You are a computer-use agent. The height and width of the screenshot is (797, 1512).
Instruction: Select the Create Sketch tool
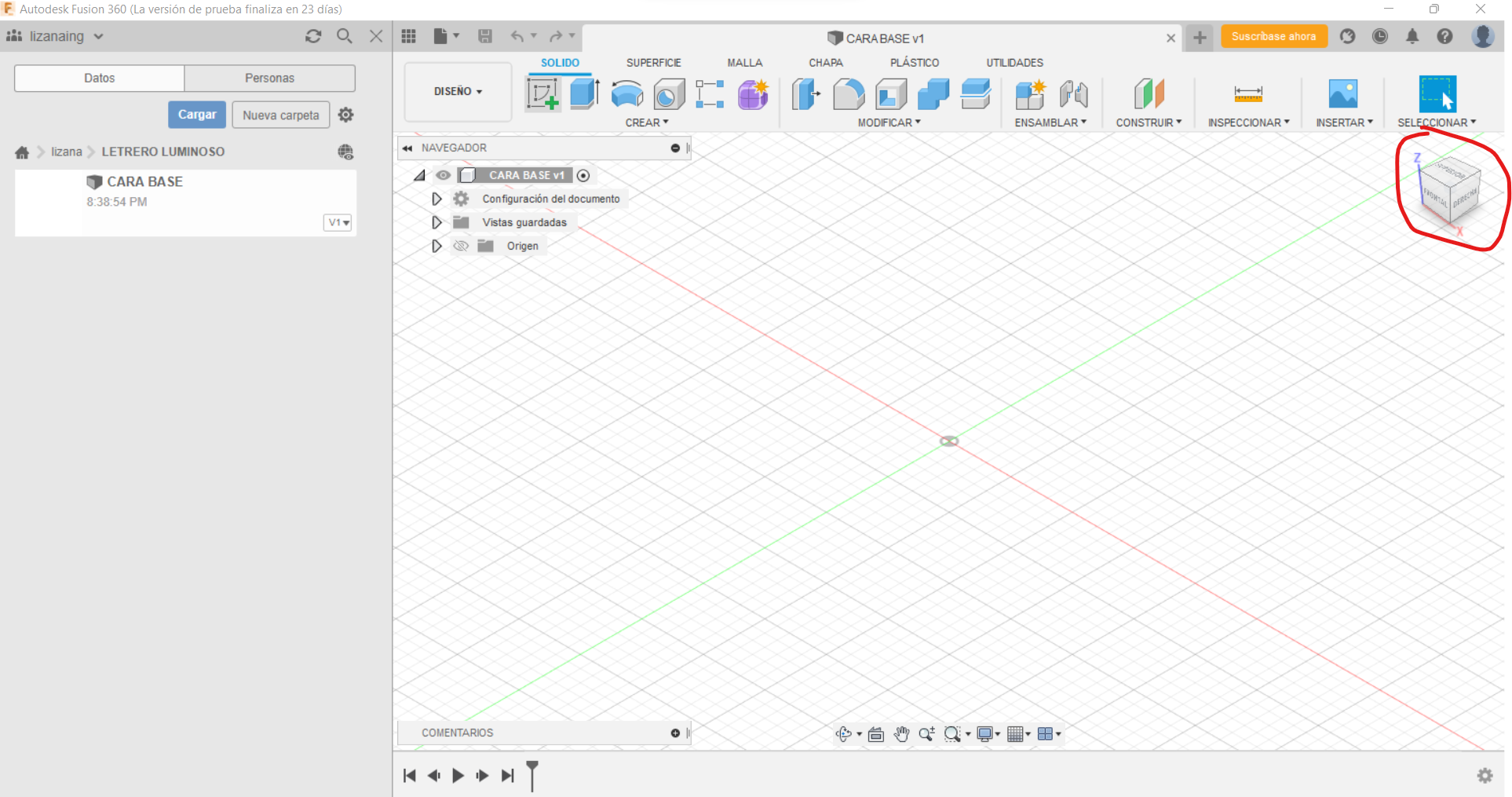coord(542,94)
